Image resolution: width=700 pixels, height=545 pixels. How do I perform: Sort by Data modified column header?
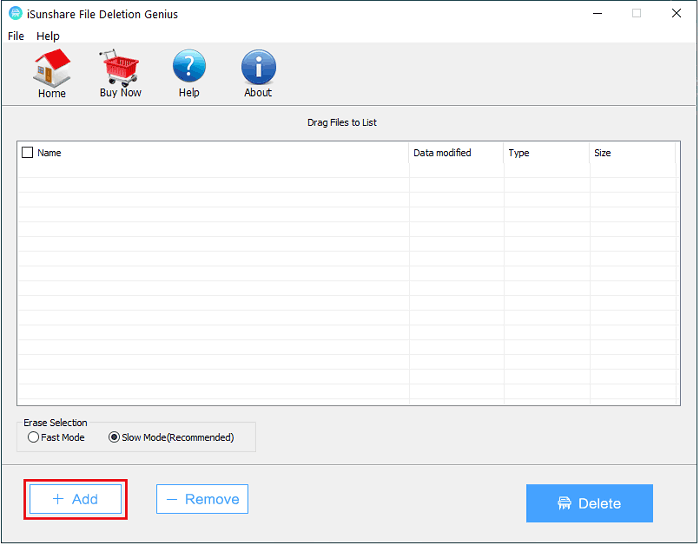(x=456, y=153)
